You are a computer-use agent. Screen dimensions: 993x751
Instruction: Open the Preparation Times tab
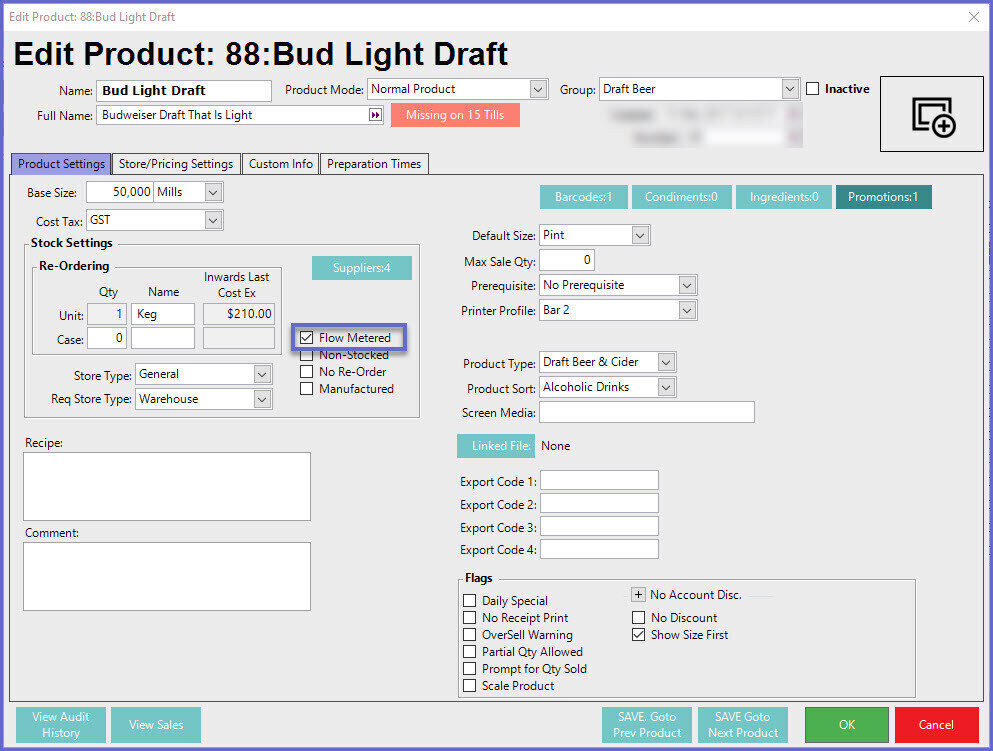(374, 164)
